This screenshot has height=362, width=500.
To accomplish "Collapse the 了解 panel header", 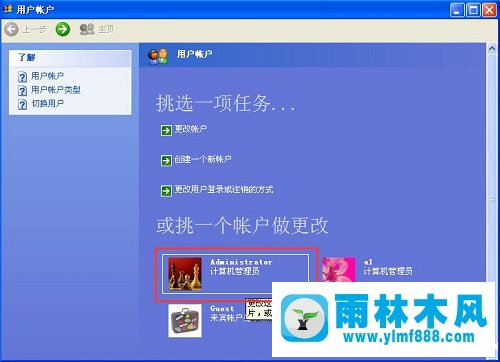I will [x=70, y=58].
